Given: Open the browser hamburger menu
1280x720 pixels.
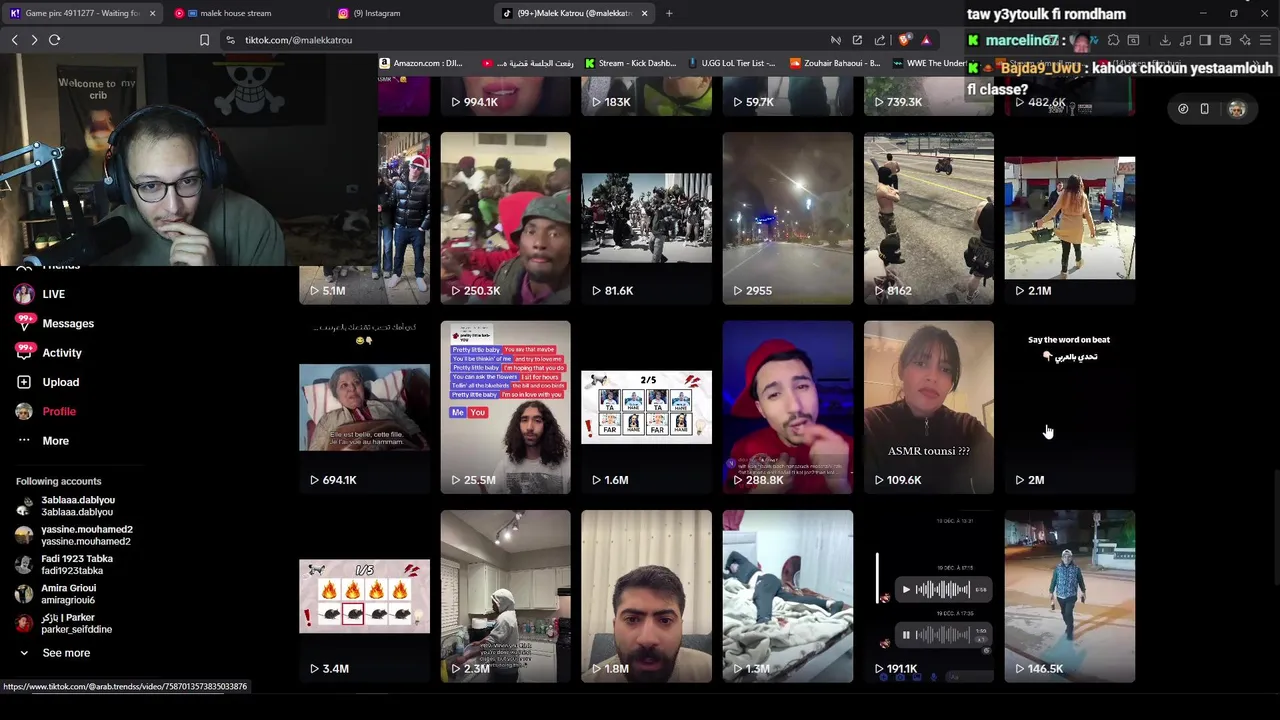Looking at the screenshot, I should [1266, 40].
